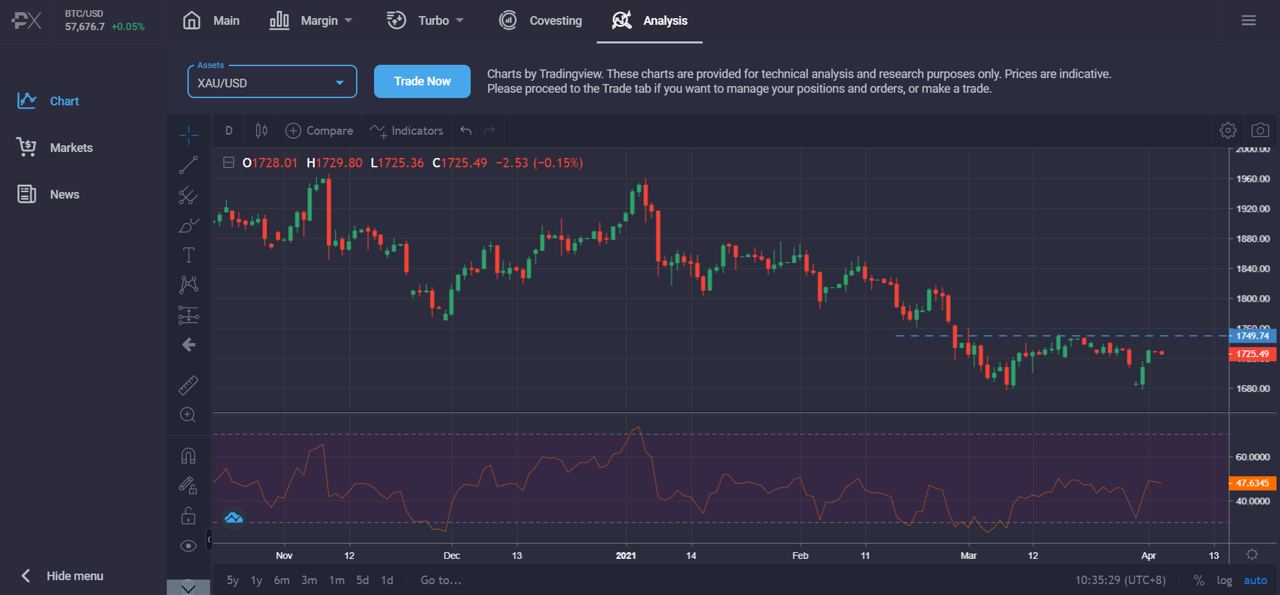This screenshot has height=595, width=1280.
Task: Open the XAU/USD assets dropdown
Action: tap(271, 81)
